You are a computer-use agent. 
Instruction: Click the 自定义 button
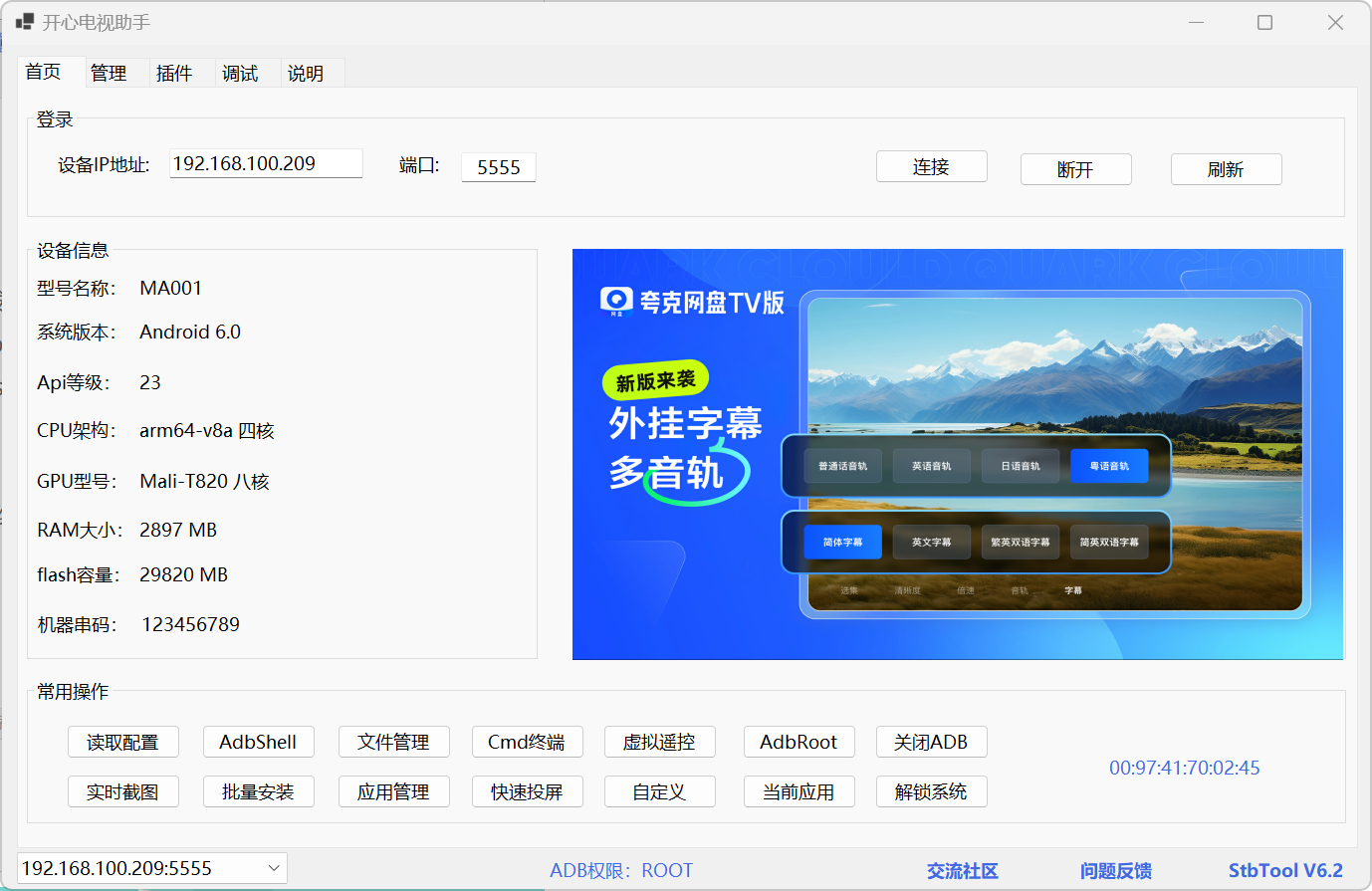[660, 792]
